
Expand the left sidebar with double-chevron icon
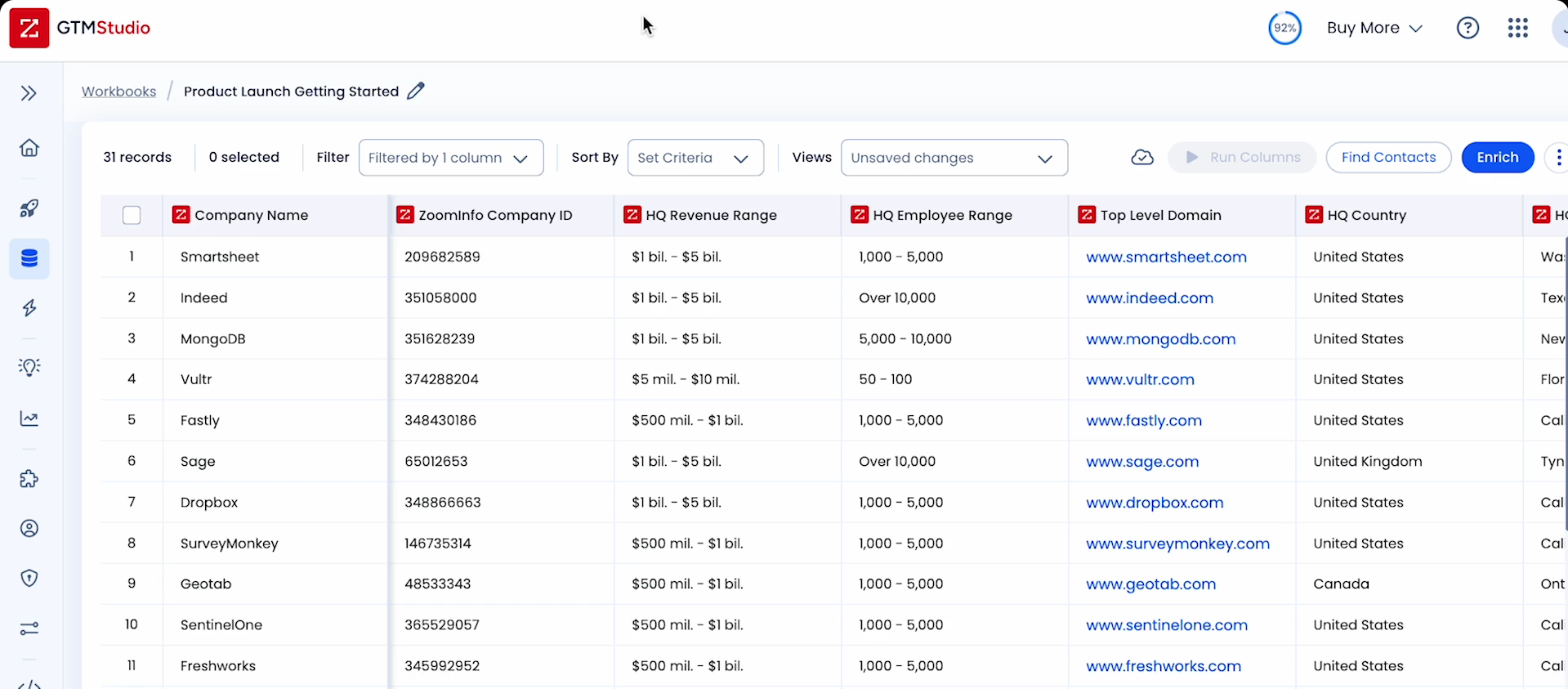pos(29,93)
